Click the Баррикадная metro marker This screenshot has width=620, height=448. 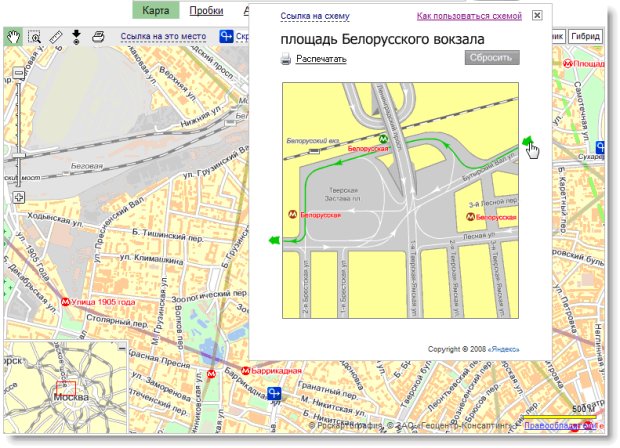(246, 371)
